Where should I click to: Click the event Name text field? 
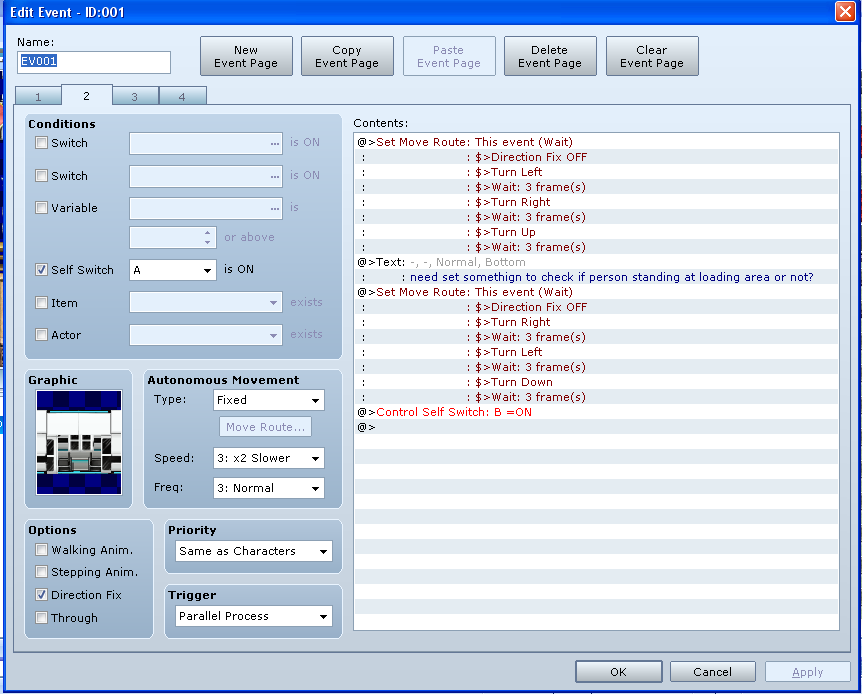pos(94,62)
